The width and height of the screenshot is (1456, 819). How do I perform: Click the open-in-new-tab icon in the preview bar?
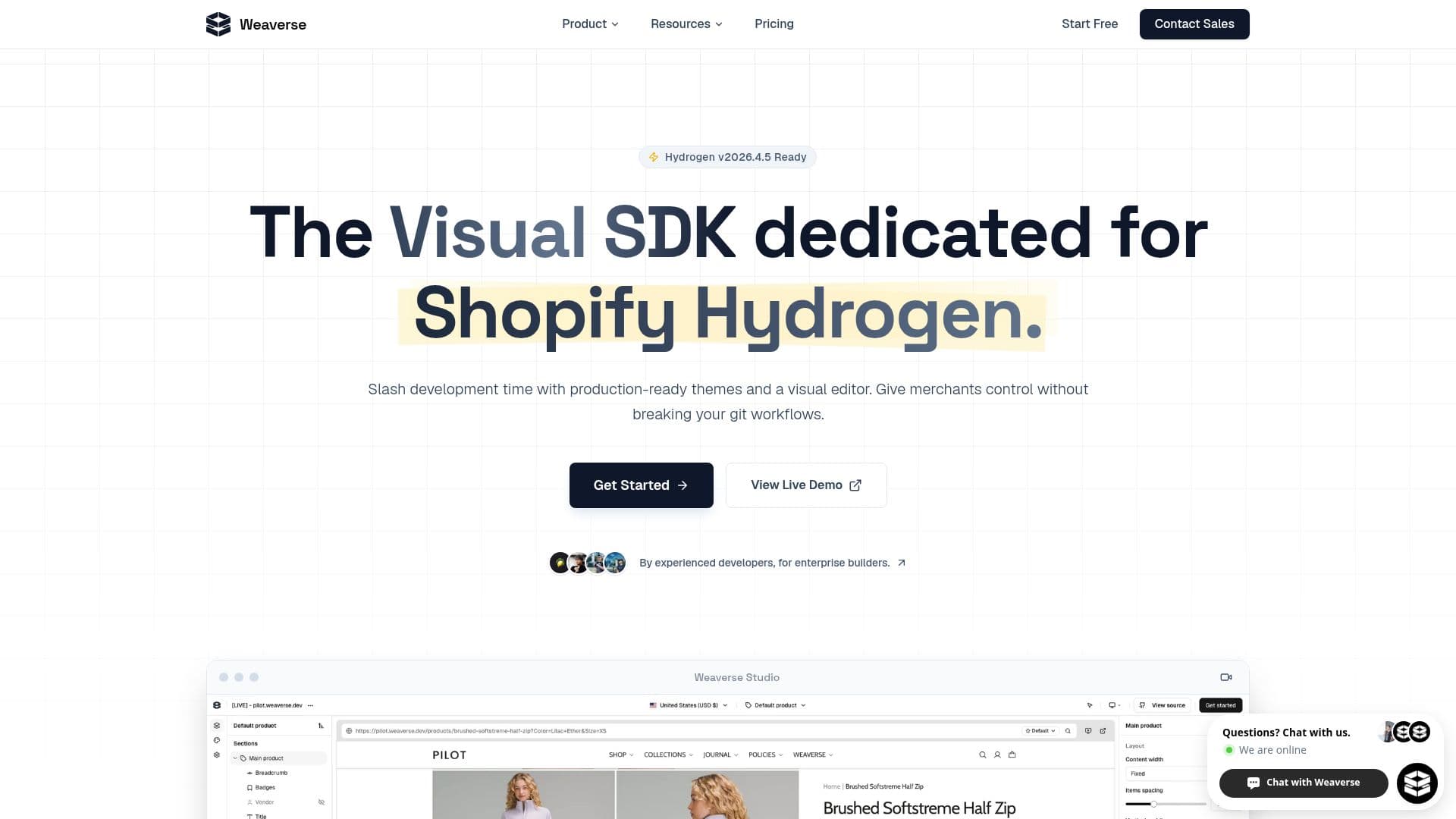[x=1103, y=731]
